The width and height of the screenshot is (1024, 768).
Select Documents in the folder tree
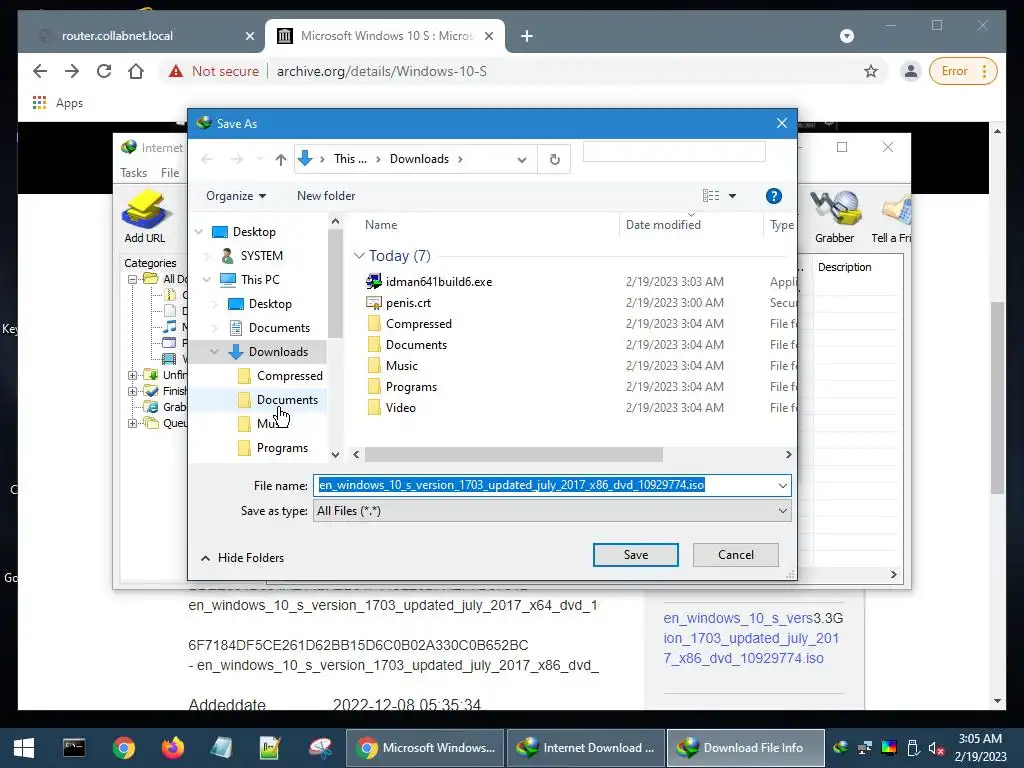click(279, 328)
